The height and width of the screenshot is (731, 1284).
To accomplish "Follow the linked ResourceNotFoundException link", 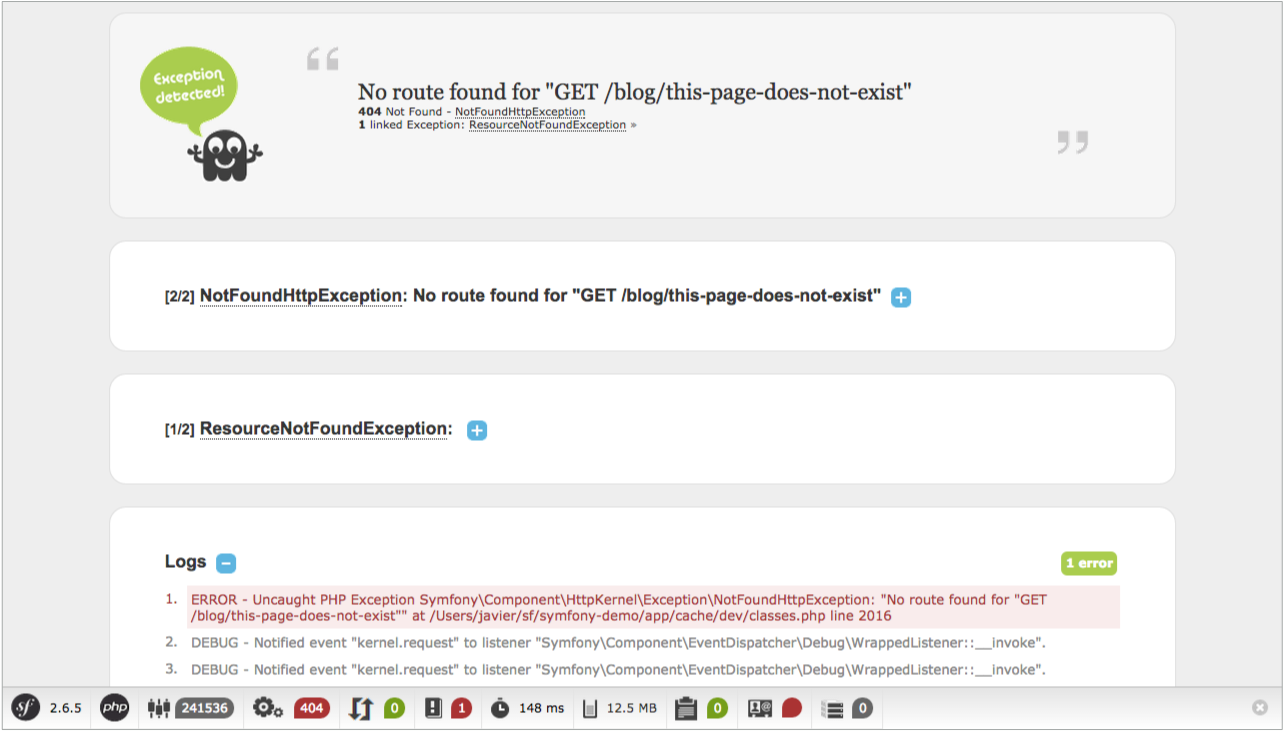I will 547,125.
